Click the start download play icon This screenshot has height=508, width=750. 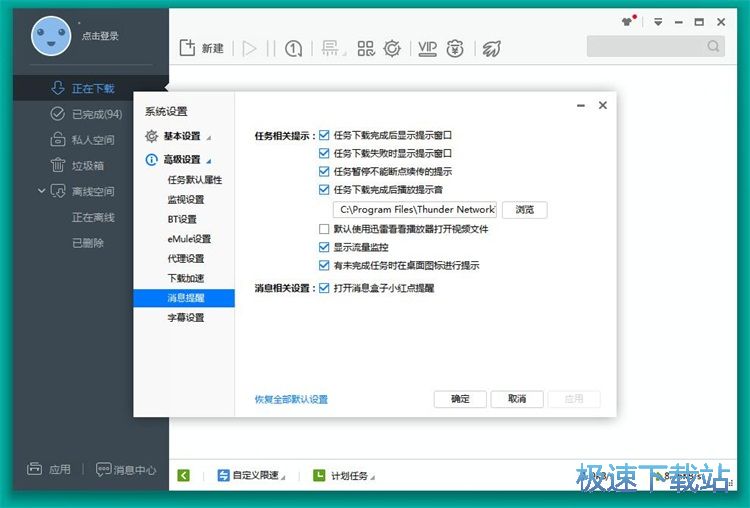click(x=249, y=48)
